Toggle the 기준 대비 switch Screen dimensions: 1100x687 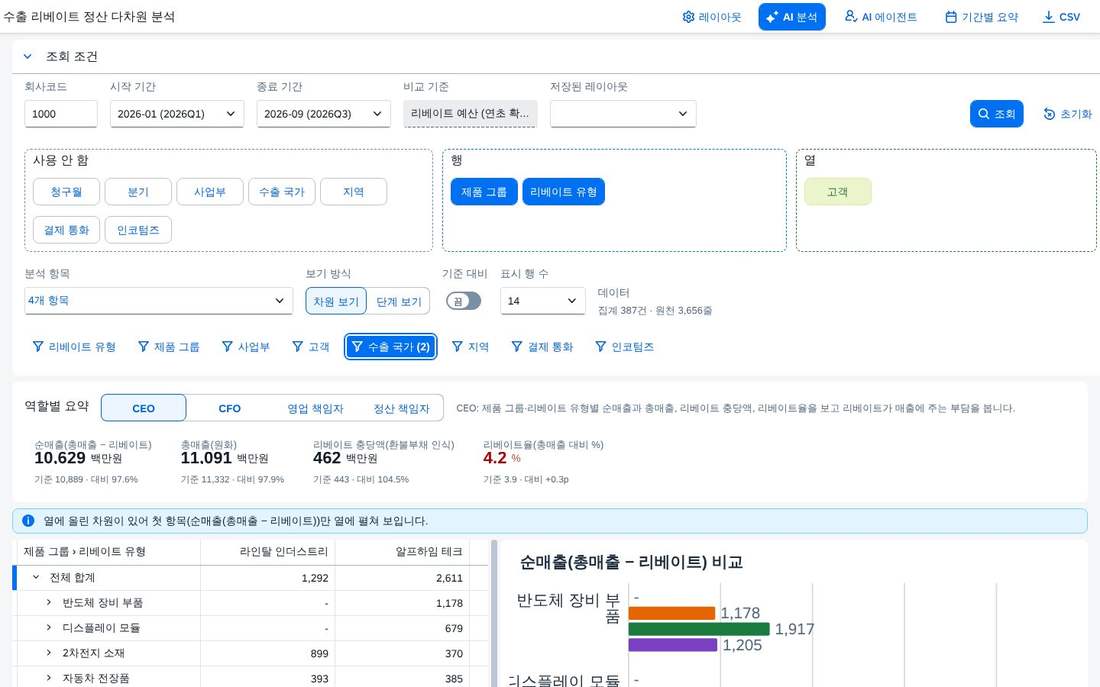click(x=464, y=301)
